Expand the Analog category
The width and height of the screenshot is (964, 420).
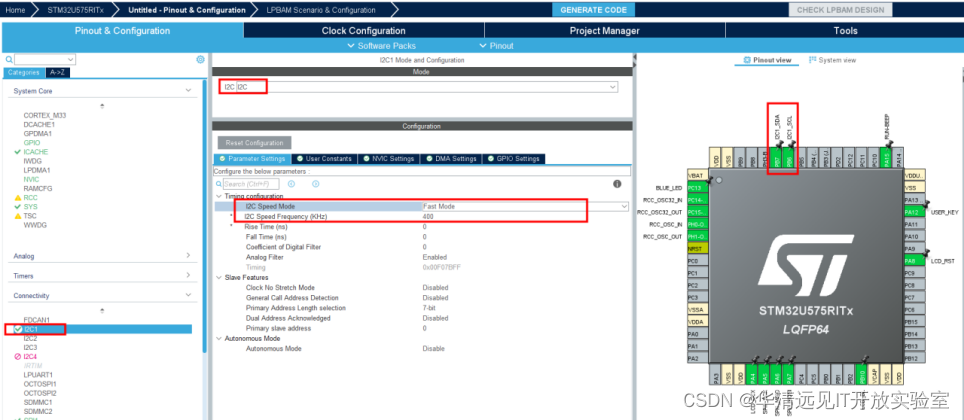click(188, 255)
